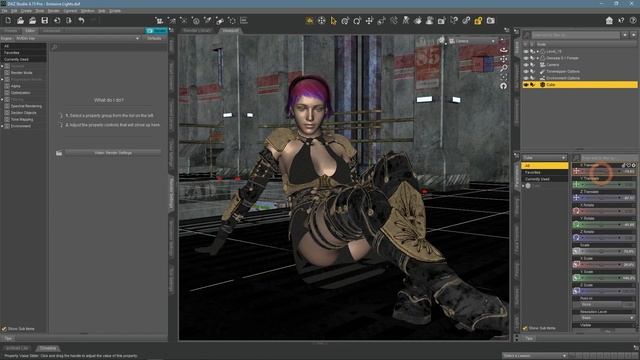Click the What's This help cursor icon
The image size is (640, 360).
click(621, 20)
